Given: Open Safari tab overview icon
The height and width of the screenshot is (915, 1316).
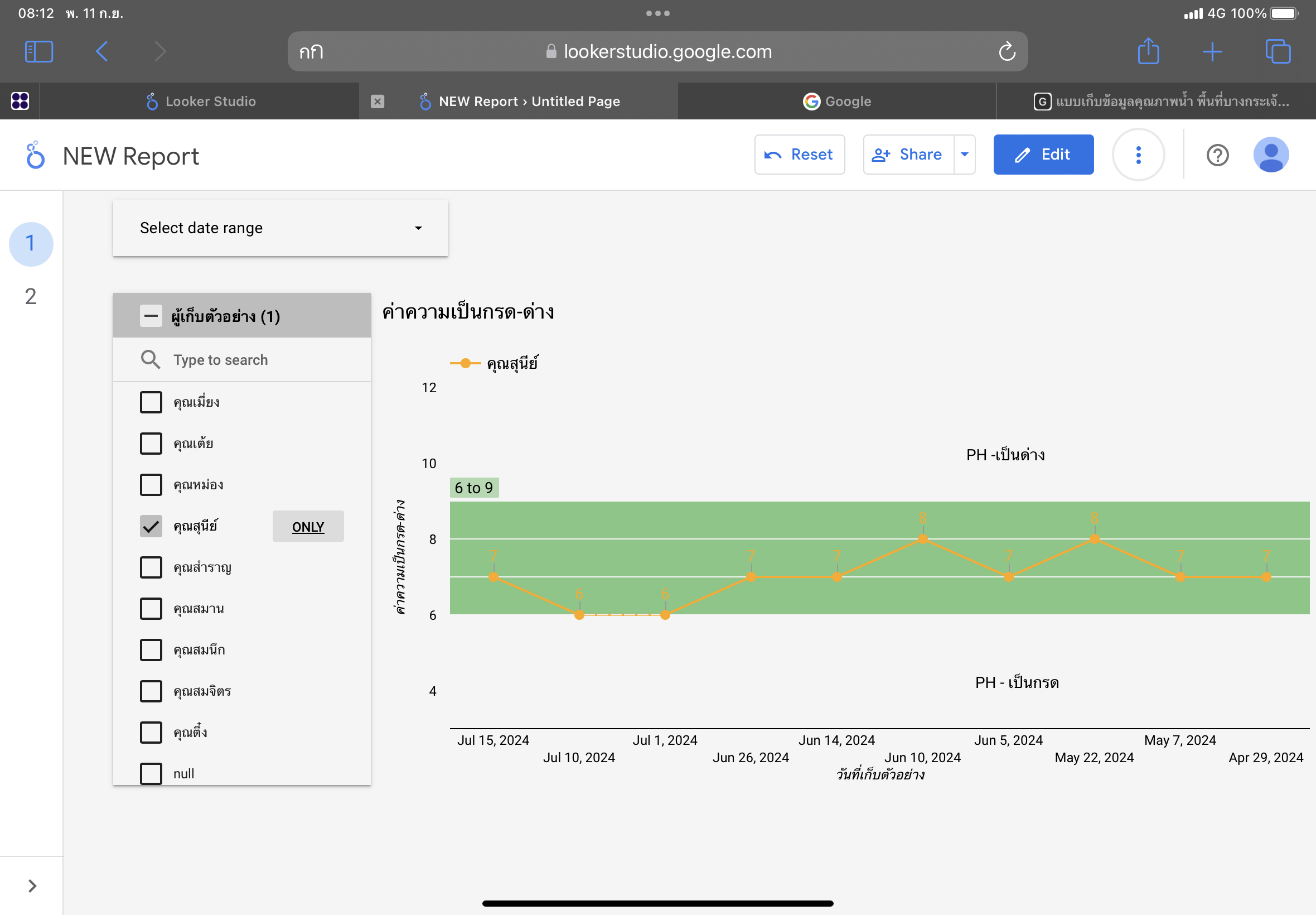Looking at the screenshot, I should (x=1277, y=51).
